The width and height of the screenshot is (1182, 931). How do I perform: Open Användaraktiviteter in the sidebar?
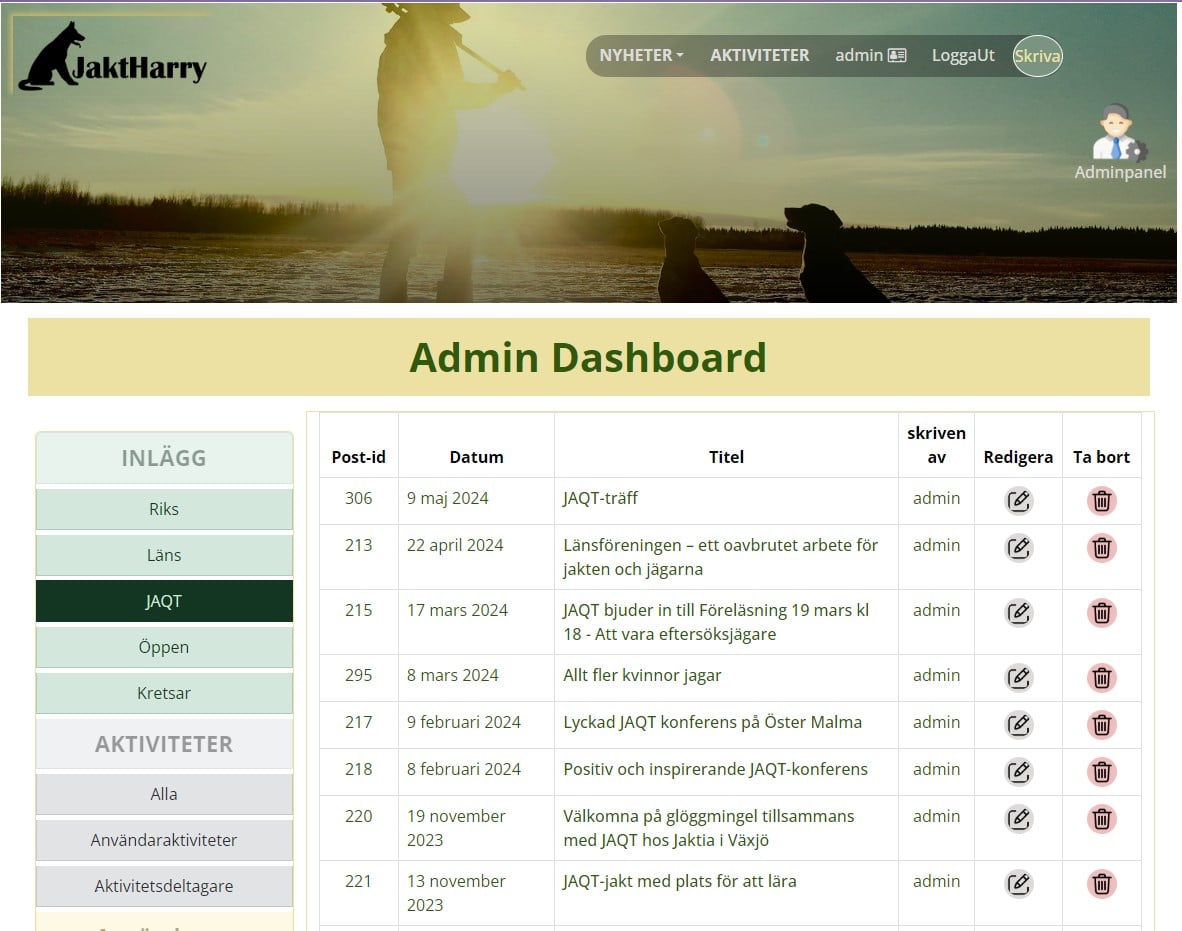[164, 840]
